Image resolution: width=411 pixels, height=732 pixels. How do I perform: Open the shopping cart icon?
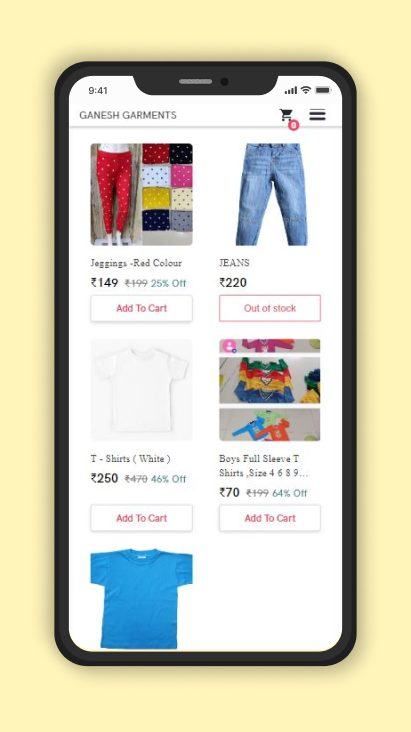coord(286,114)
